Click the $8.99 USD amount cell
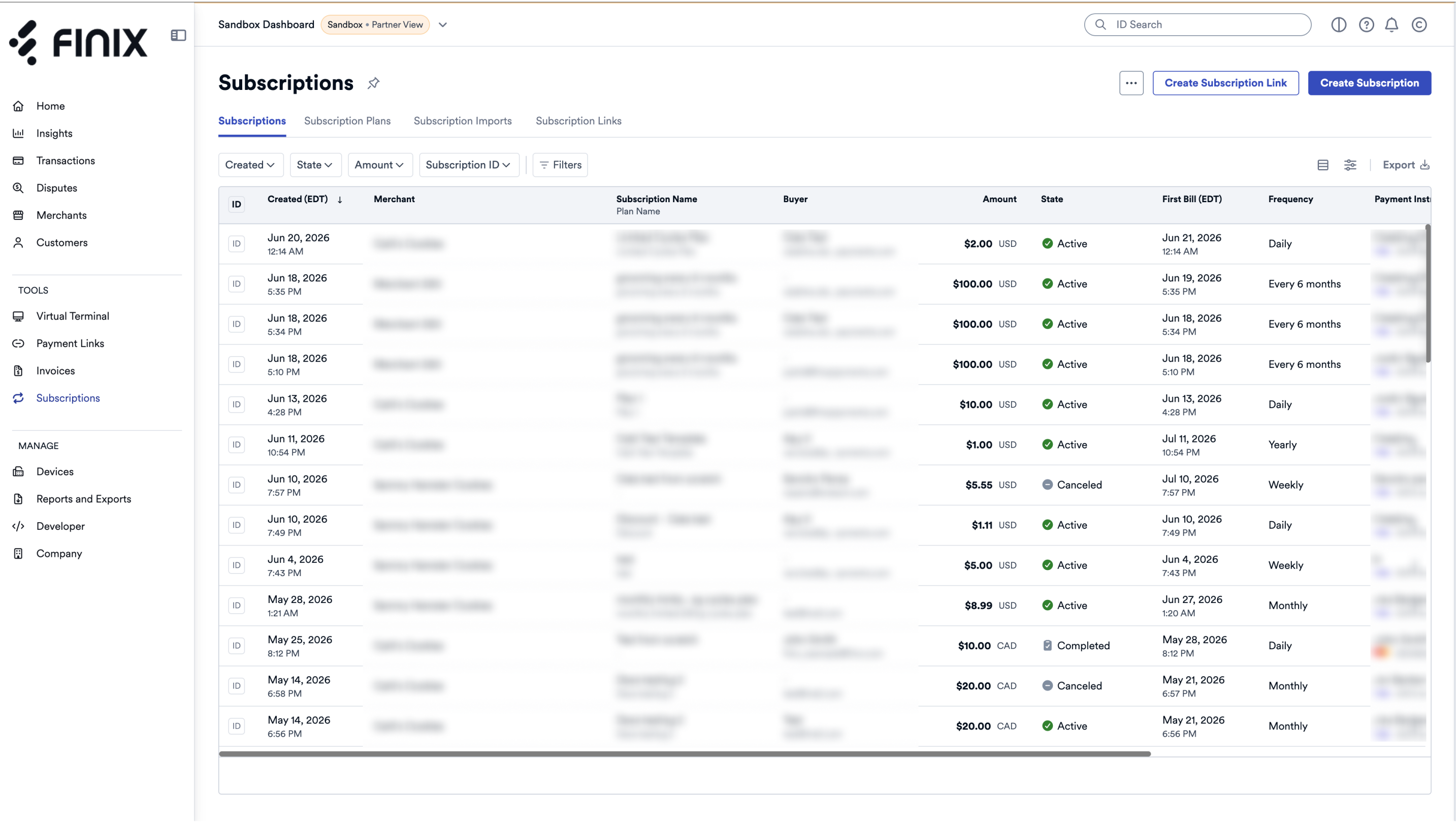Image resolution: width=1456 pixels, height=823 pixels. pyautogui.click(x=990, y=606)
